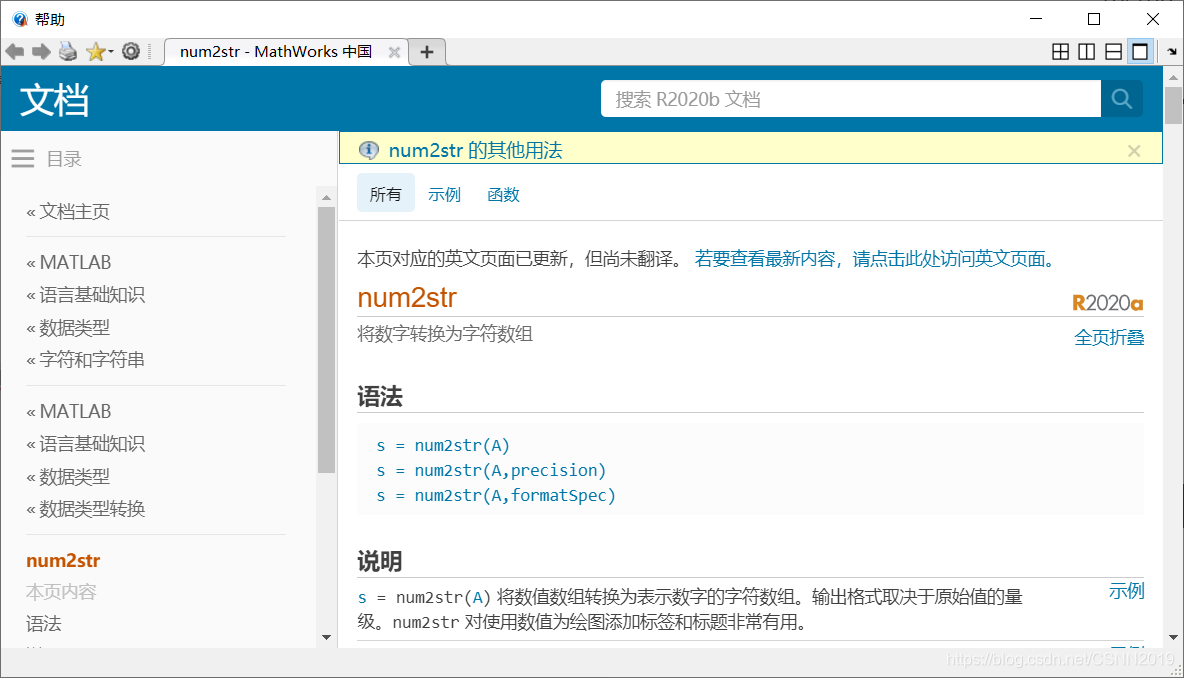Go forward with the right arrow icon
The image size is (1184, 678).
(42, 51)
